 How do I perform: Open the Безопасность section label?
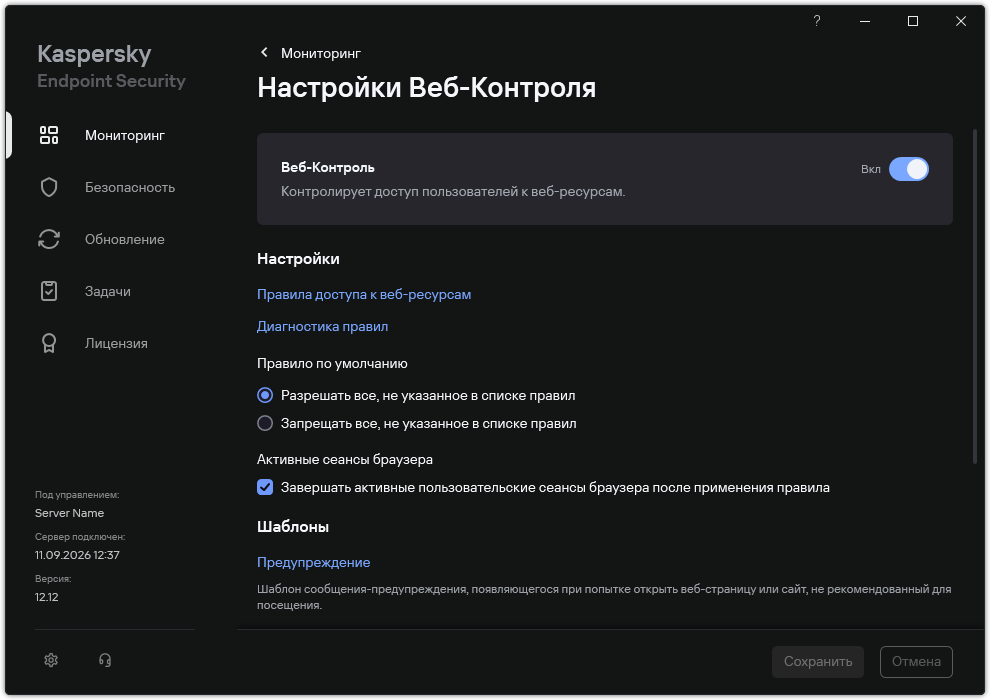(x=130, y=187)
